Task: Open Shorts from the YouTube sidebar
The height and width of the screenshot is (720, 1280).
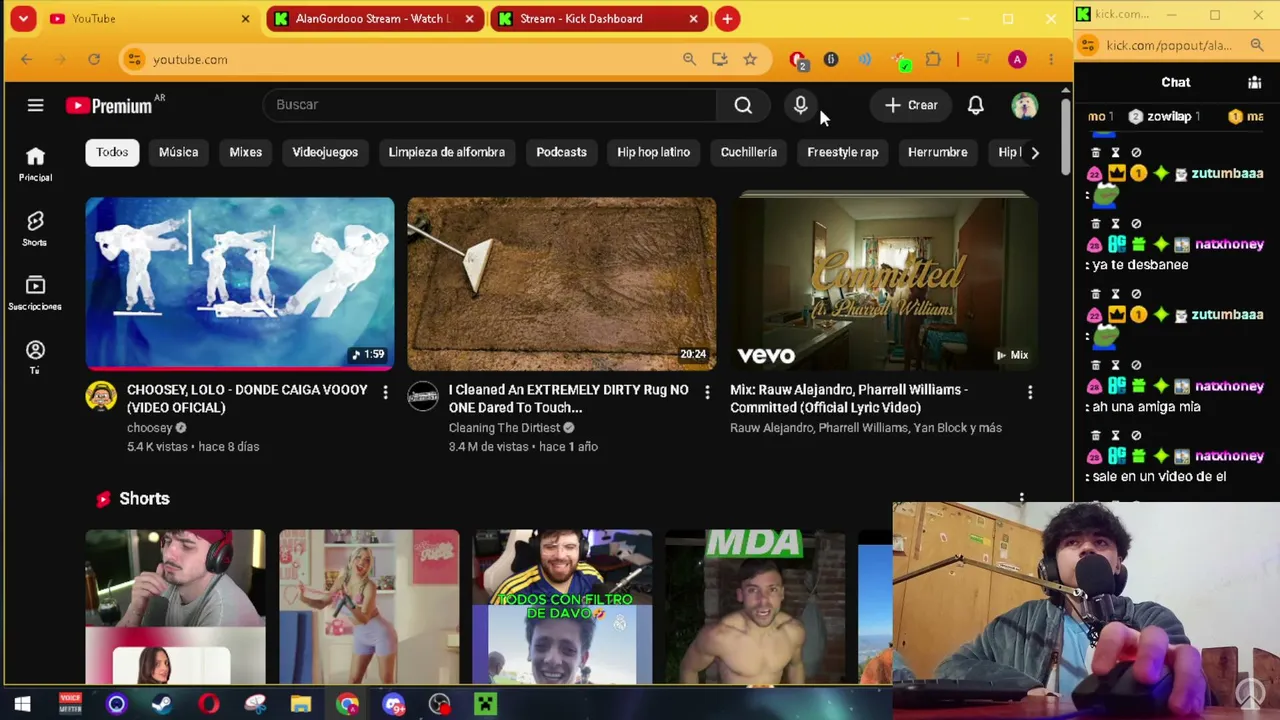Action: (x=35, y=229)
